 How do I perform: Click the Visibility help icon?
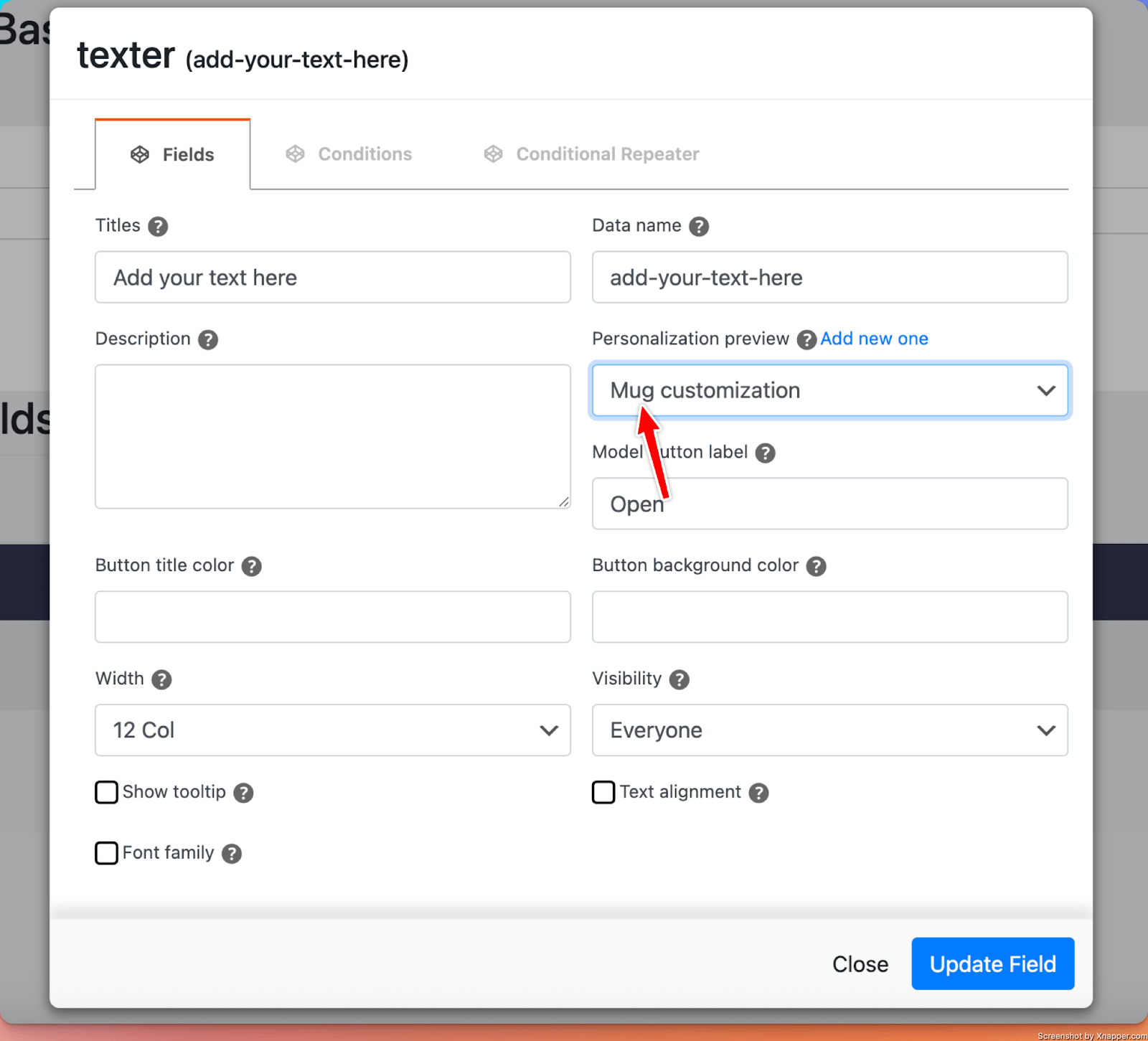point(679,679)
